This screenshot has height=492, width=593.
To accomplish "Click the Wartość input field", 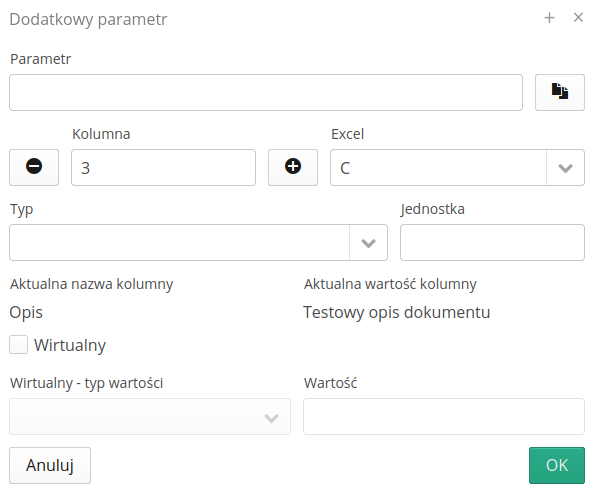I will pyautogui.click(x=444, y=416).
